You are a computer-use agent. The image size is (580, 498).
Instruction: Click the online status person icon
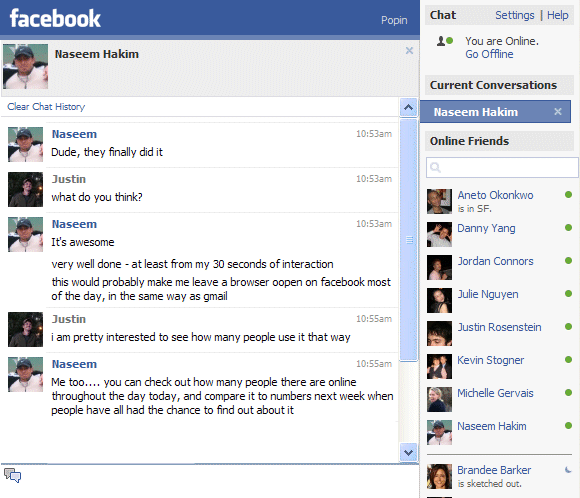(x=444, y=41)
